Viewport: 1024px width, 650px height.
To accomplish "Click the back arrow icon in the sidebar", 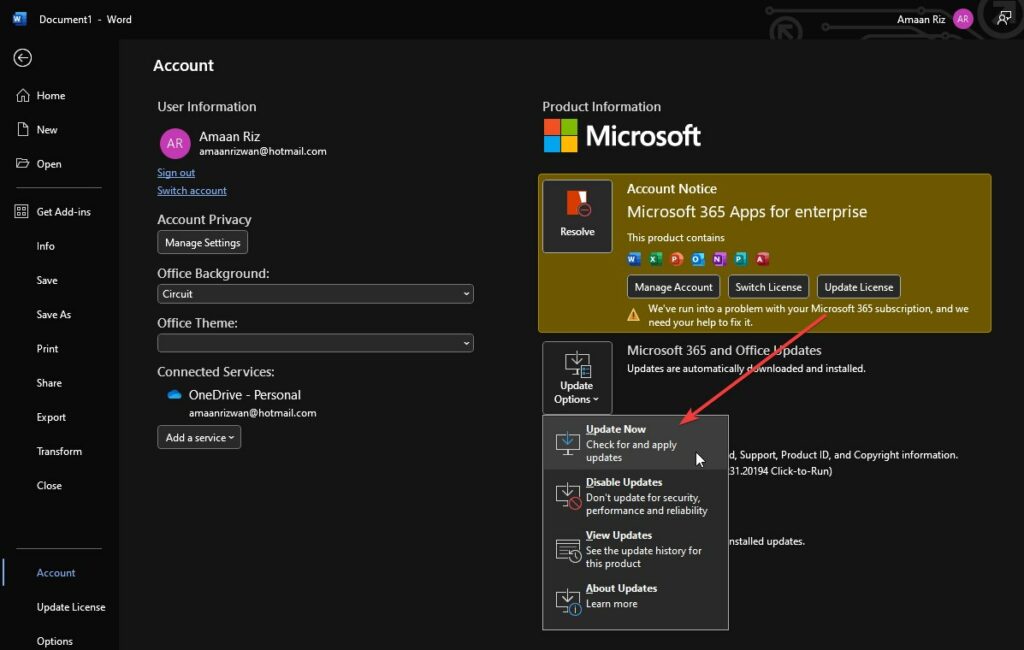I will point(23,58).
